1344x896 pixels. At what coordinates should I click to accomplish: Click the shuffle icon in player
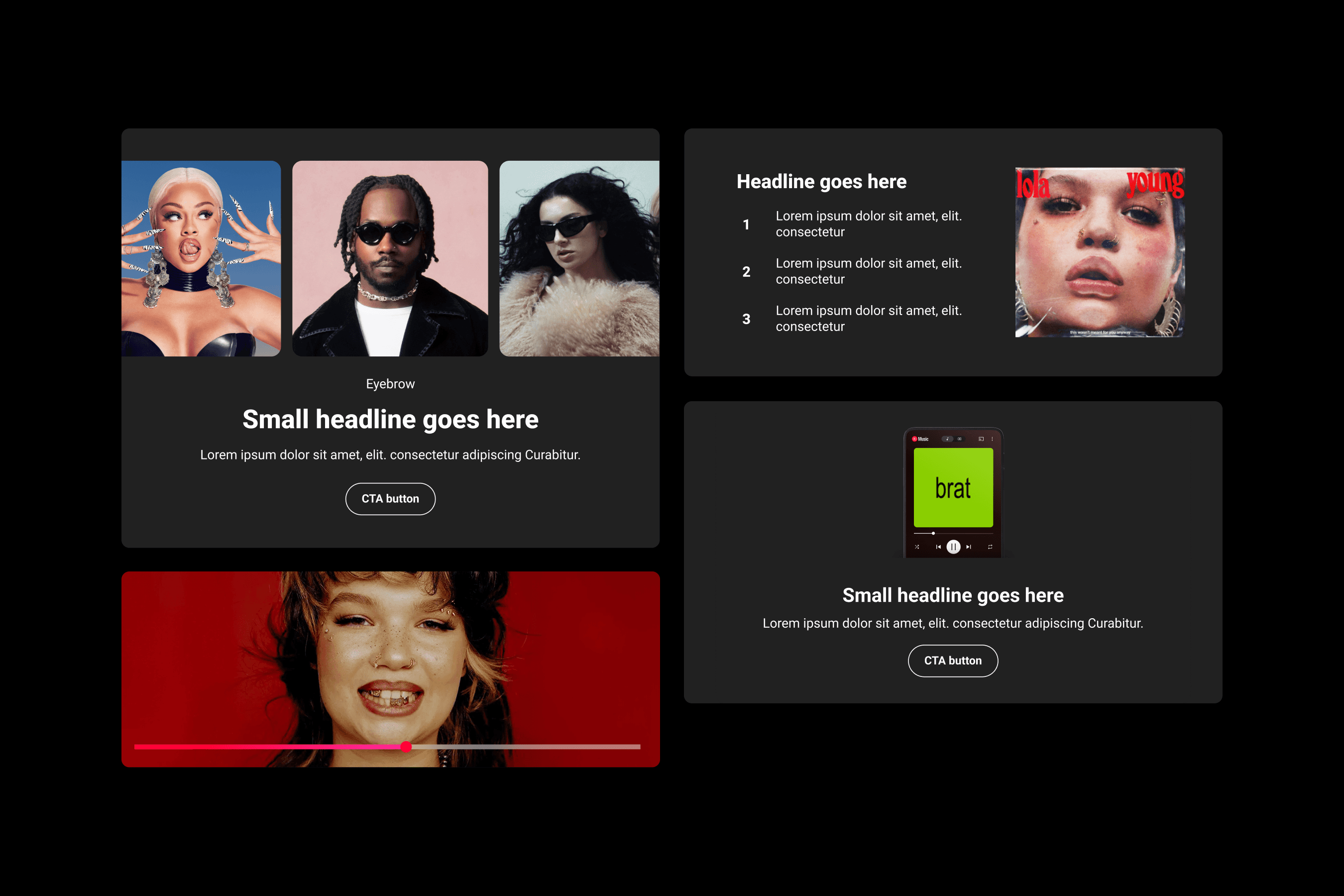click(x=917, y=547)
